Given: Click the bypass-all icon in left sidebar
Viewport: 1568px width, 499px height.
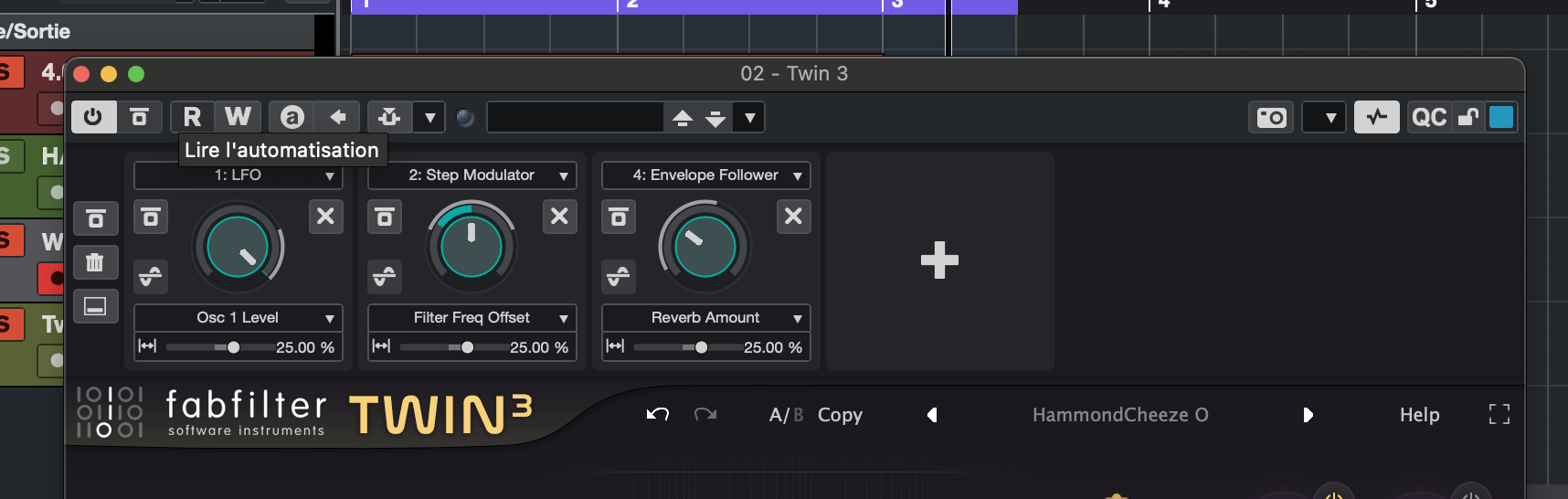Looking at the screenshot, I should click(x=96, y=219).
